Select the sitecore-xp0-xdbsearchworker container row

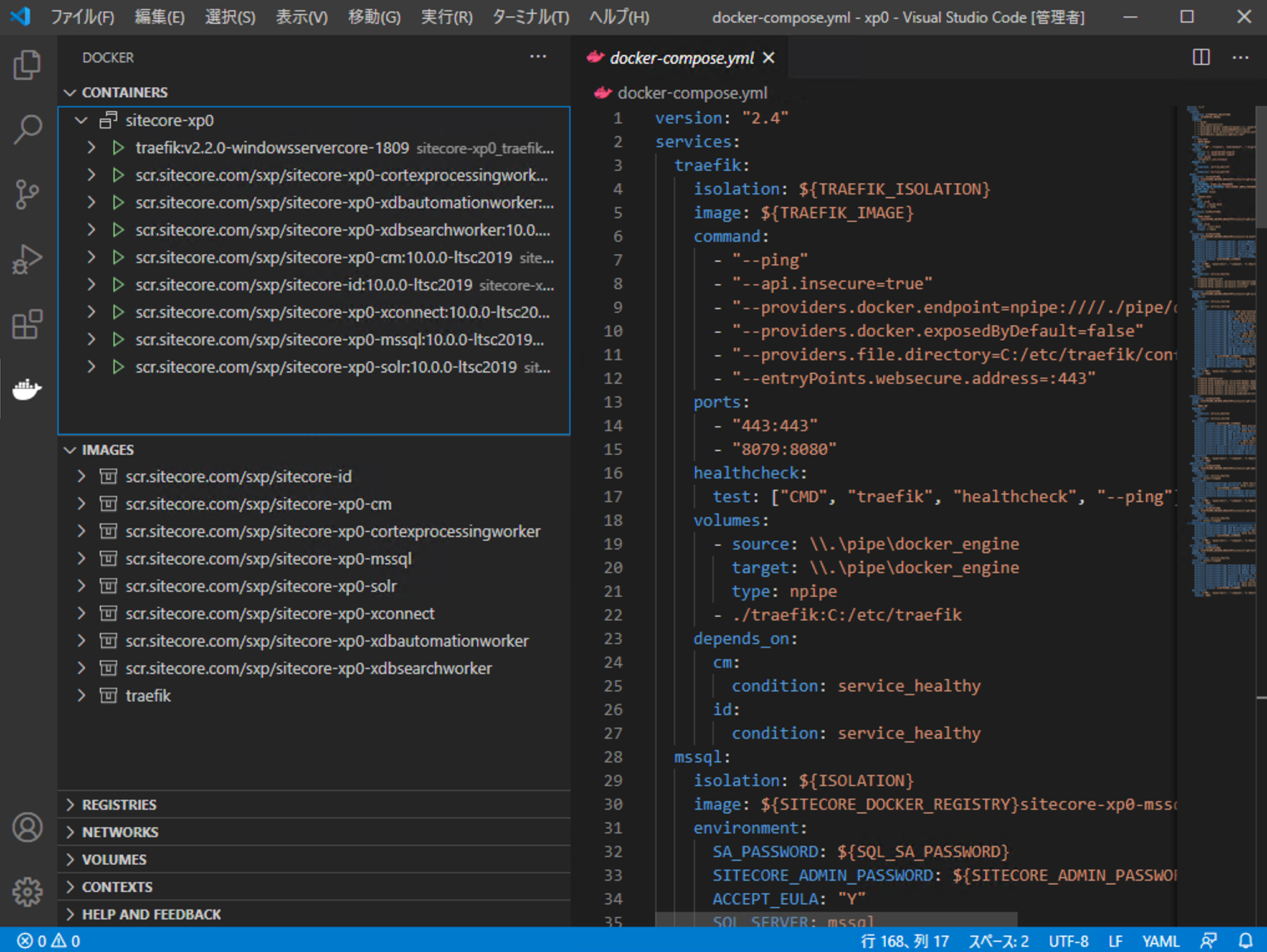(314, 230)
